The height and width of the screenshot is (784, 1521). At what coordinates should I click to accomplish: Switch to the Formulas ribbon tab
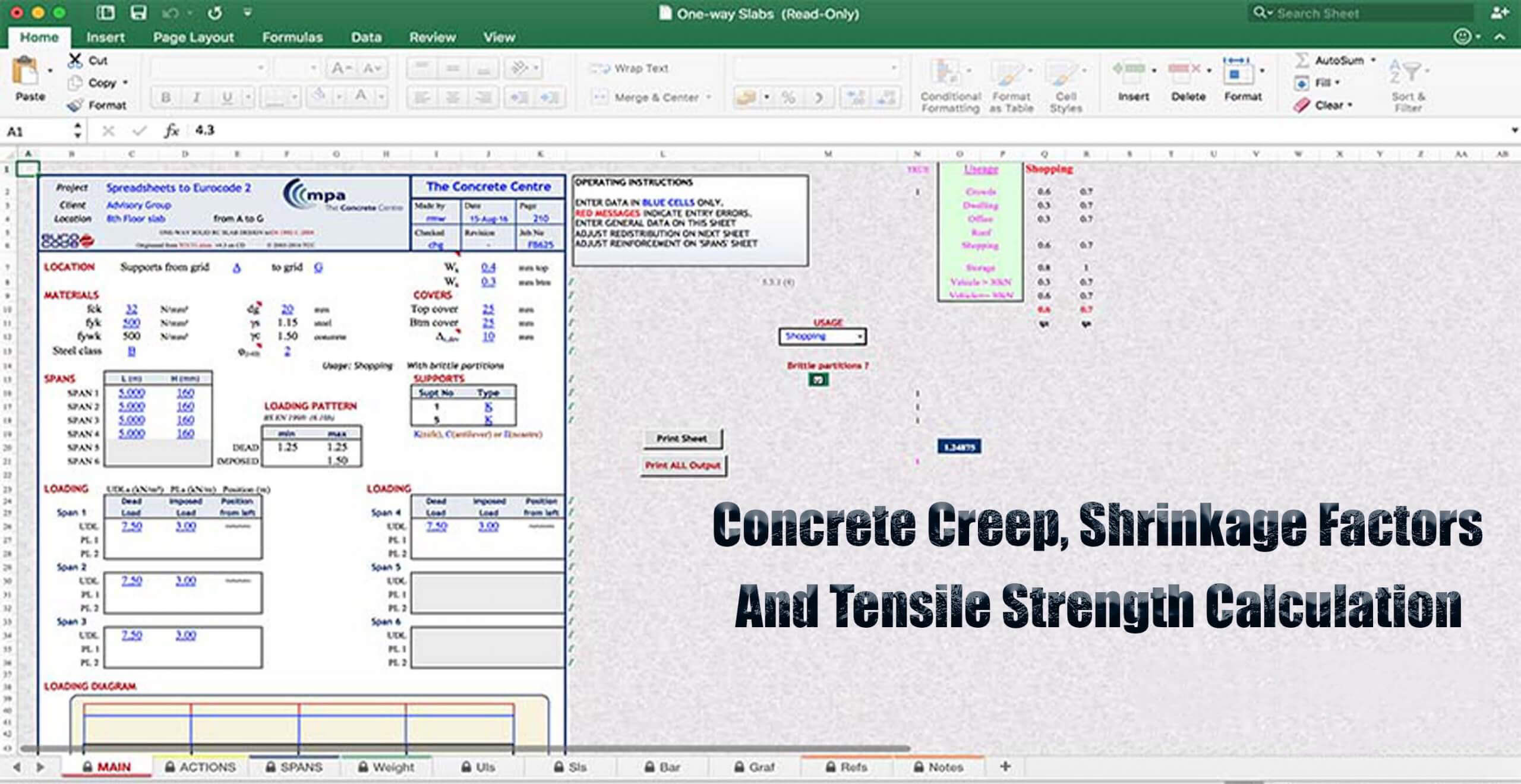pyautogui.click(x=292, y=37)
